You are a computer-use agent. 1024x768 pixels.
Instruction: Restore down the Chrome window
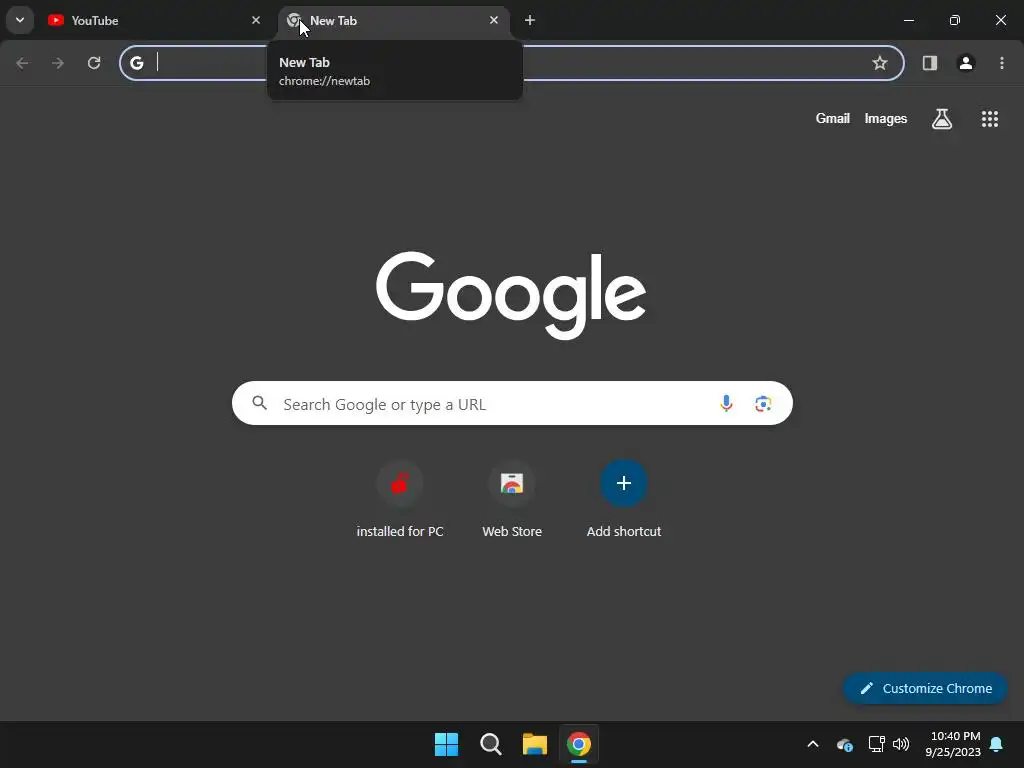coord(955,20)
